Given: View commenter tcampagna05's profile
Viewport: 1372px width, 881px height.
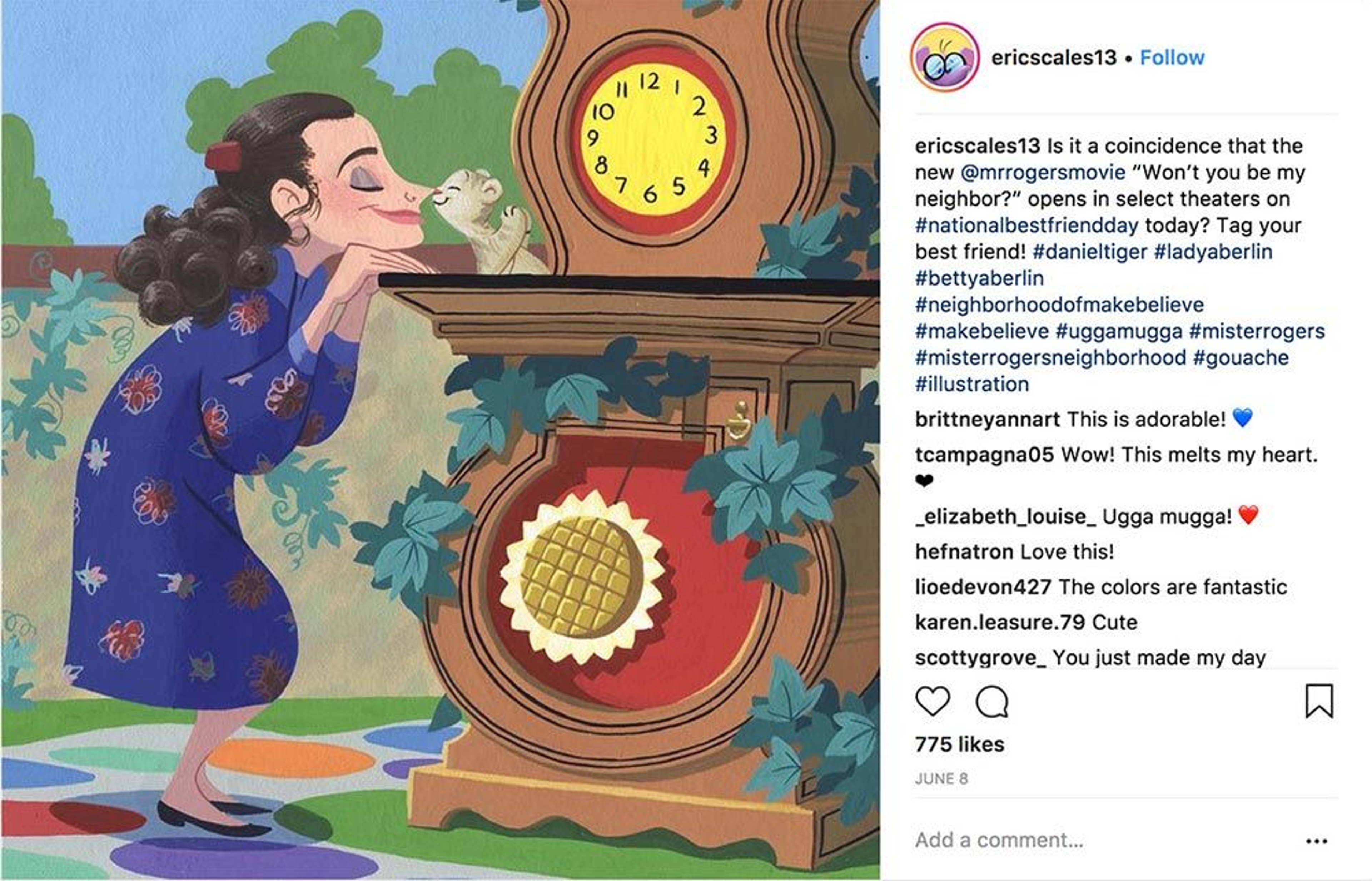Looking at the screenshot, I should click(984, 455).
